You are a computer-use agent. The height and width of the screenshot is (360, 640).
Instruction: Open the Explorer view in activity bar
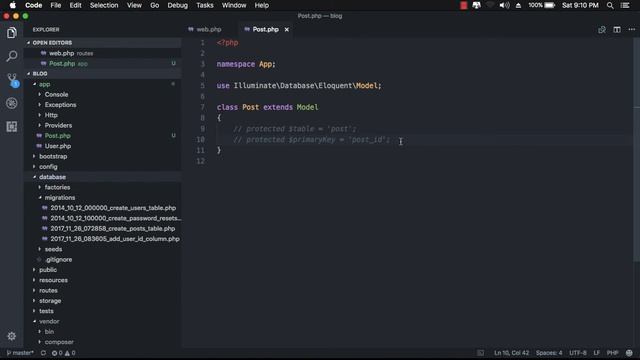(11, 33)
